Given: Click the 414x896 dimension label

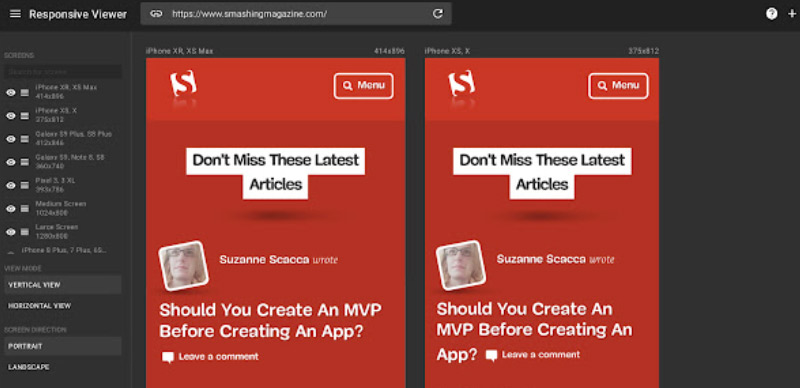Looking at the screenshot, I should tap(389, 51).
